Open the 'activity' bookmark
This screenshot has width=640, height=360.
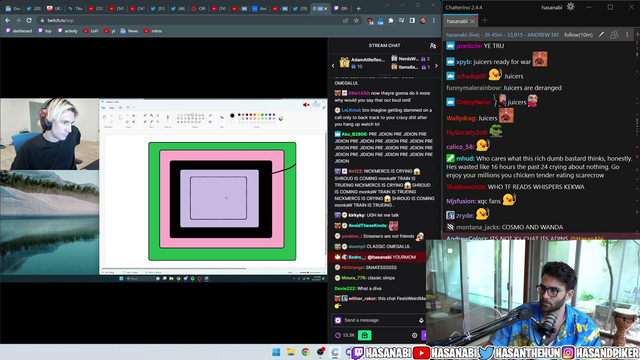[67, 31]
